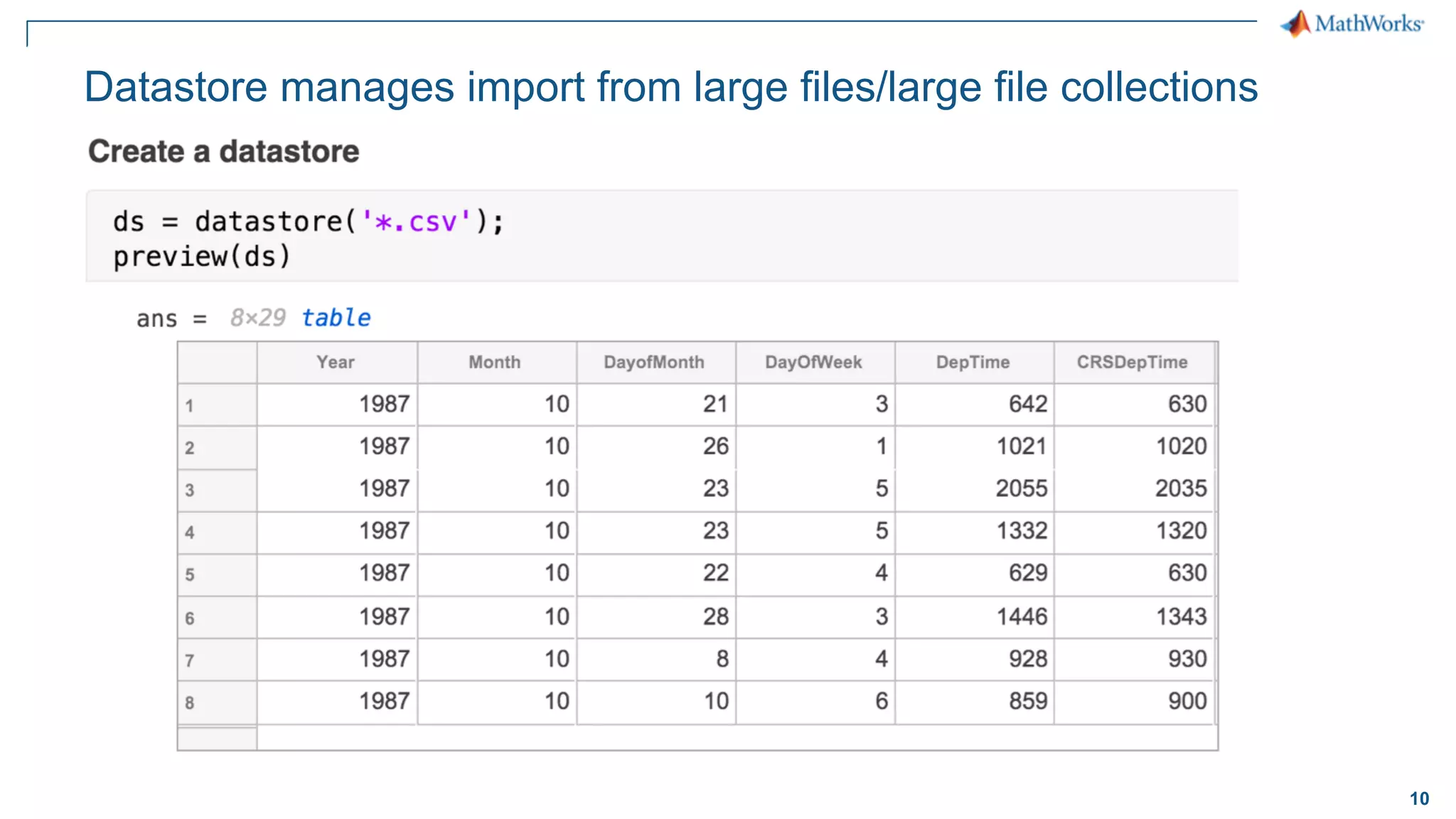Click DayofMonth cell 26

tap(655, 446)
